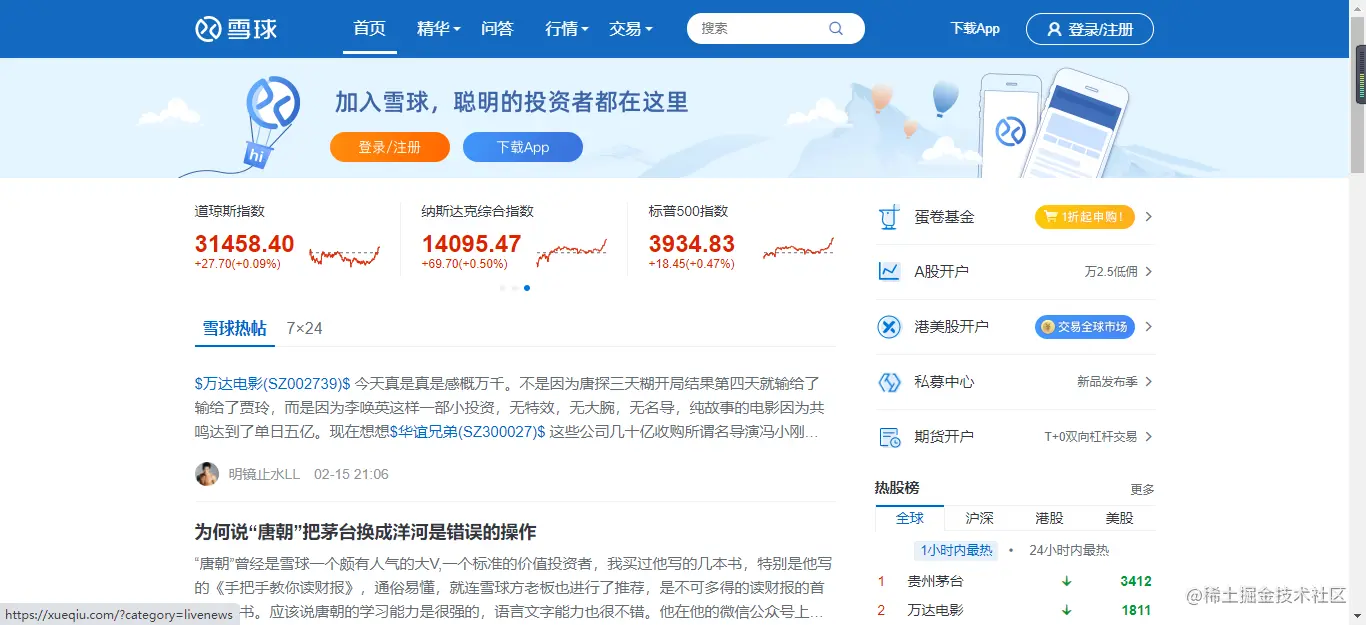Click the search magnifier icon
This screenshot has height=625, width=1366.
point(836,28)
